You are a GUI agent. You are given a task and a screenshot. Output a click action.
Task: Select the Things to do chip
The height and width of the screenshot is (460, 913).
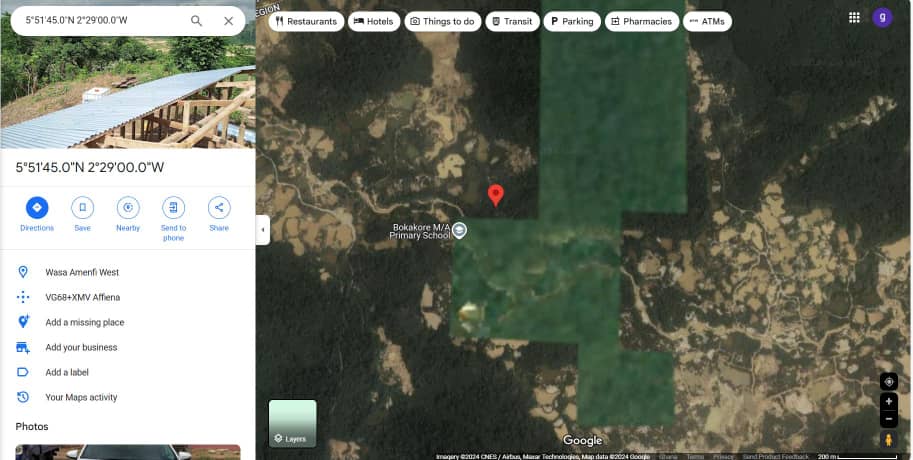coord(443,22)
